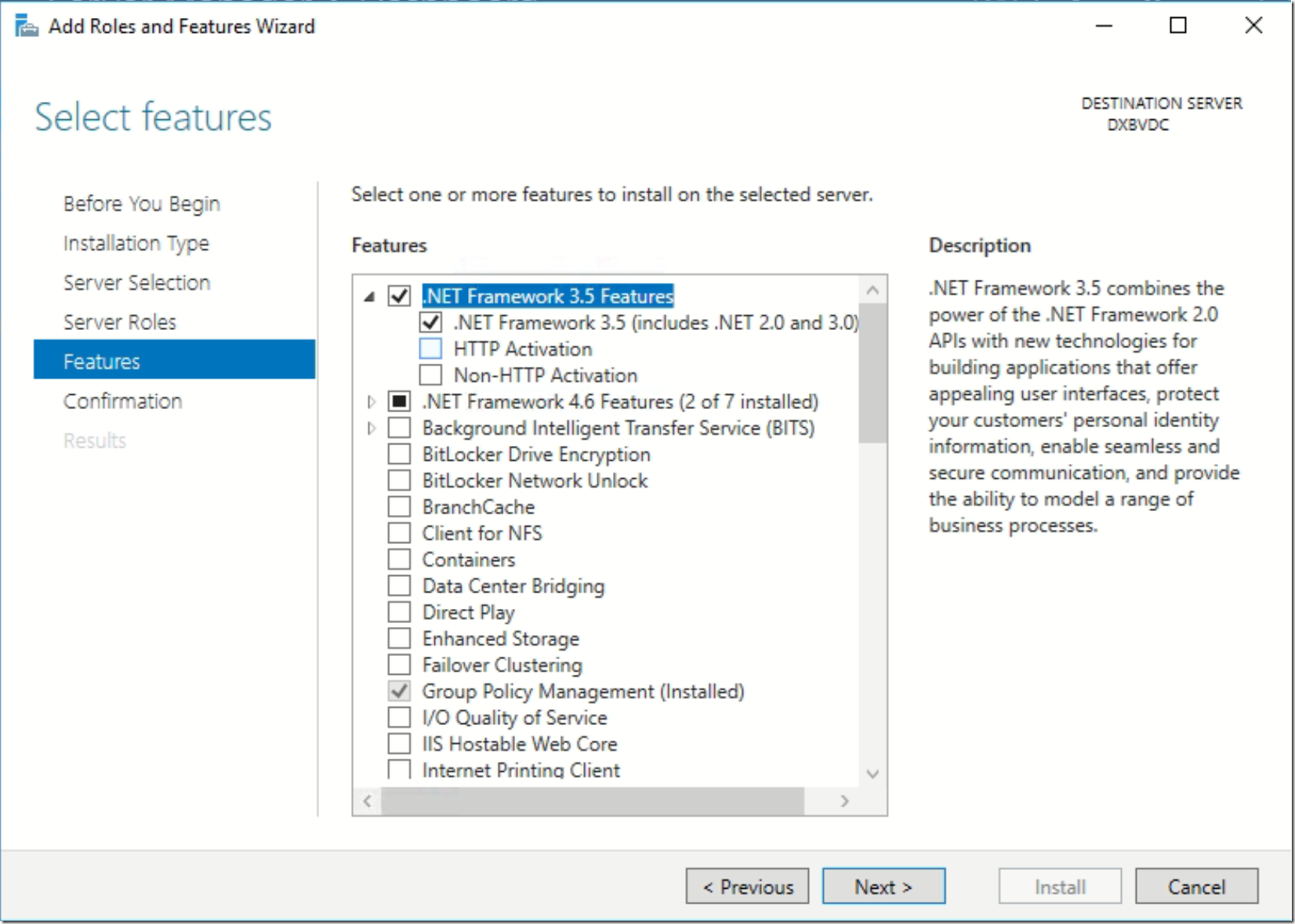Select the Direct Play label
Viewport: 1295px width, 924px height.
469,612
